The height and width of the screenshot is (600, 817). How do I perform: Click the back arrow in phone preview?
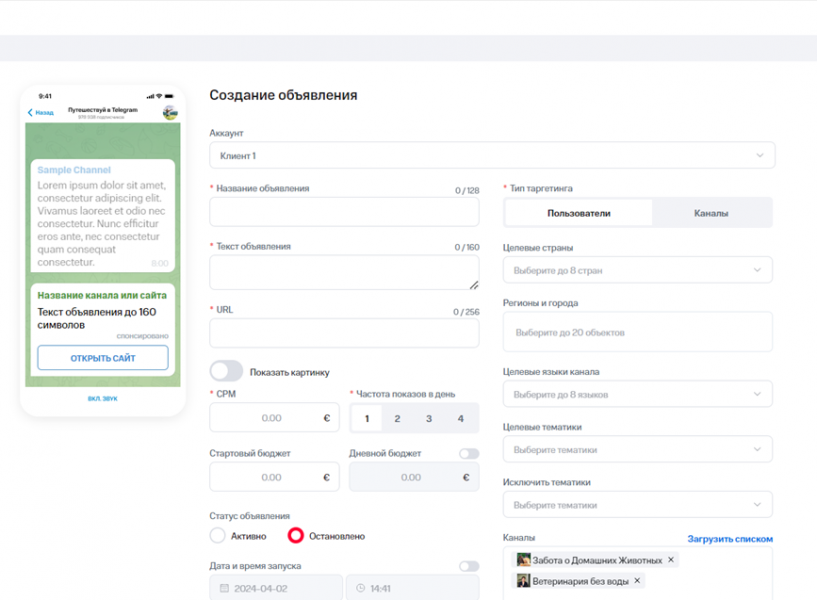(x=30, y=113)
